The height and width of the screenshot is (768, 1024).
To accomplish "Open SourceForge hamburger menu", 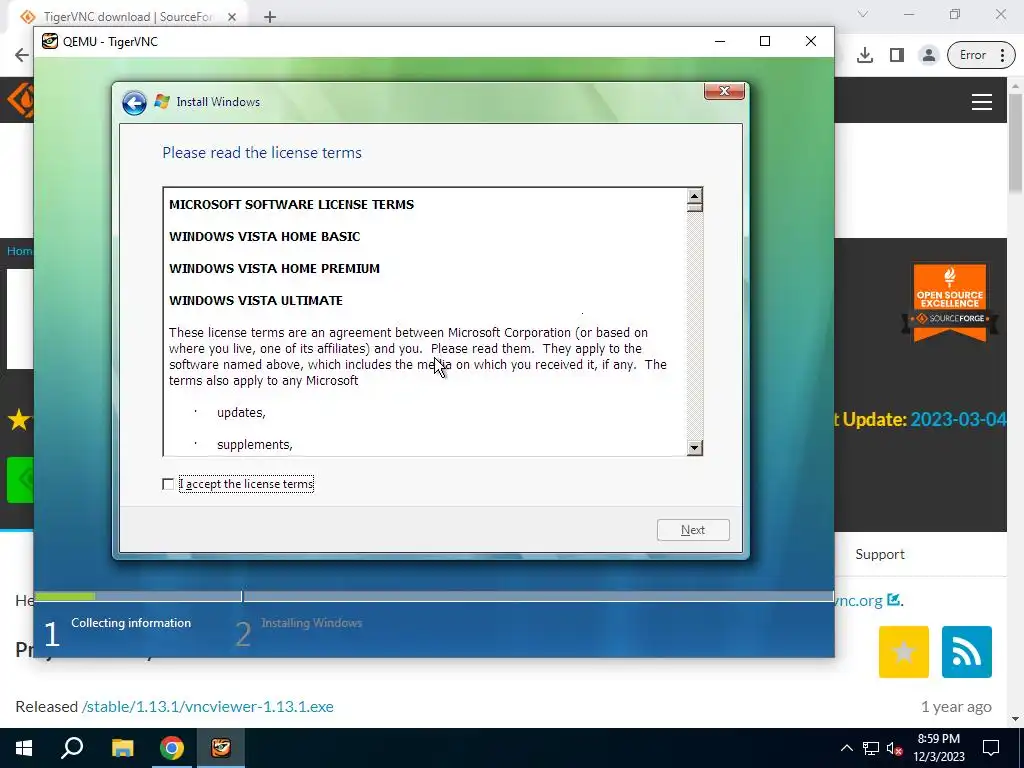I will pos(982,102).
